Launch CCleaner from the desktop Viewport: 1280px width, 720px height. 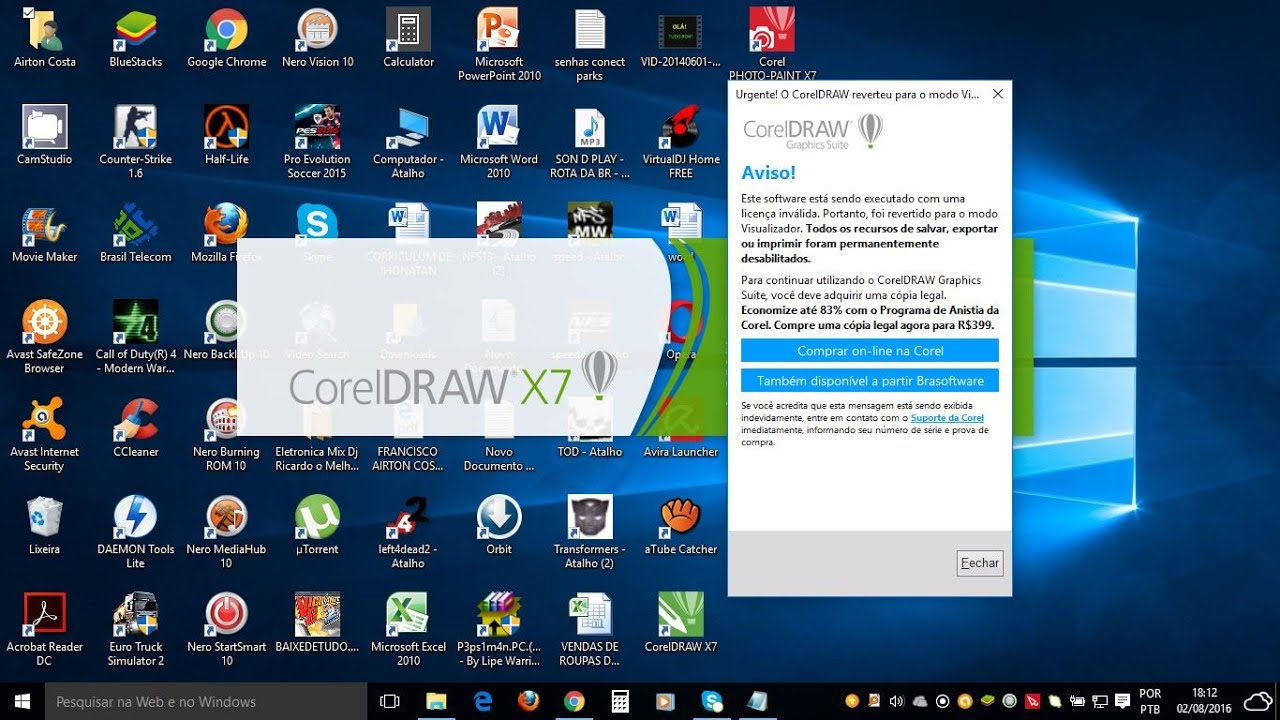click(135, 428)
